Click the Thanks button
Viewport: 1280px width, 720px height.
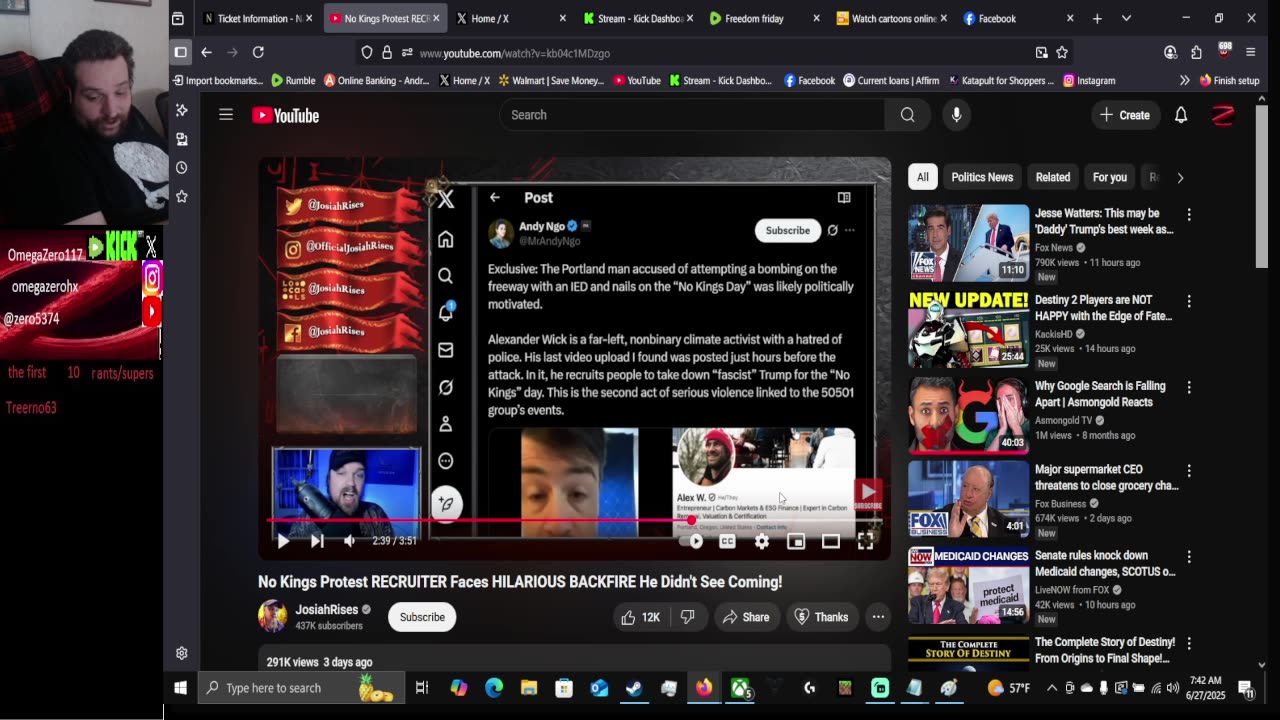pyautogui.click(x=821, y=617)
